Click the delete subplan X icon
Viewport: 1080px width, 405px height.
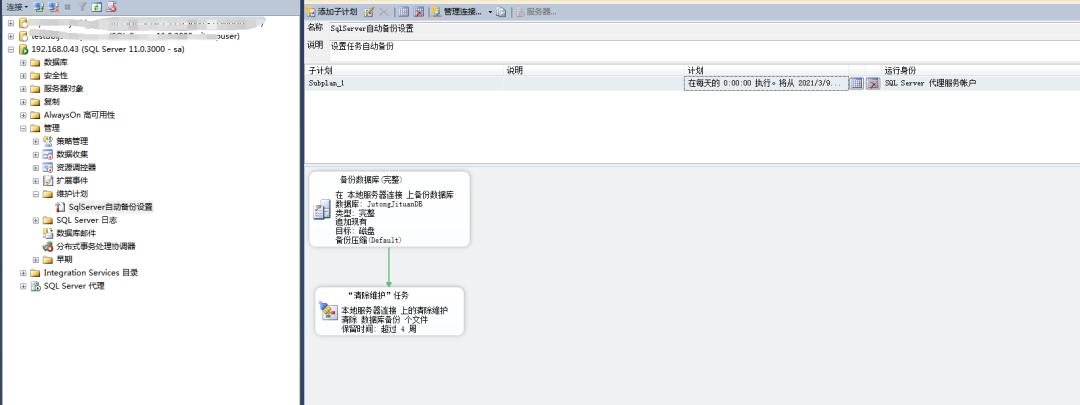pyautogui.click(x=384, y=12)
